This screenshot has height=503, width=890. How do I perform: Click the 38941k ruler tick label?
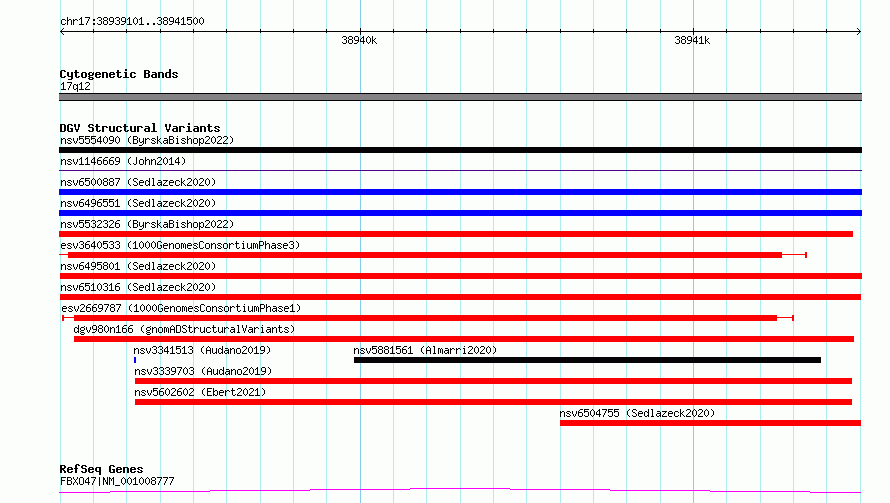click(x=692, y=40)
